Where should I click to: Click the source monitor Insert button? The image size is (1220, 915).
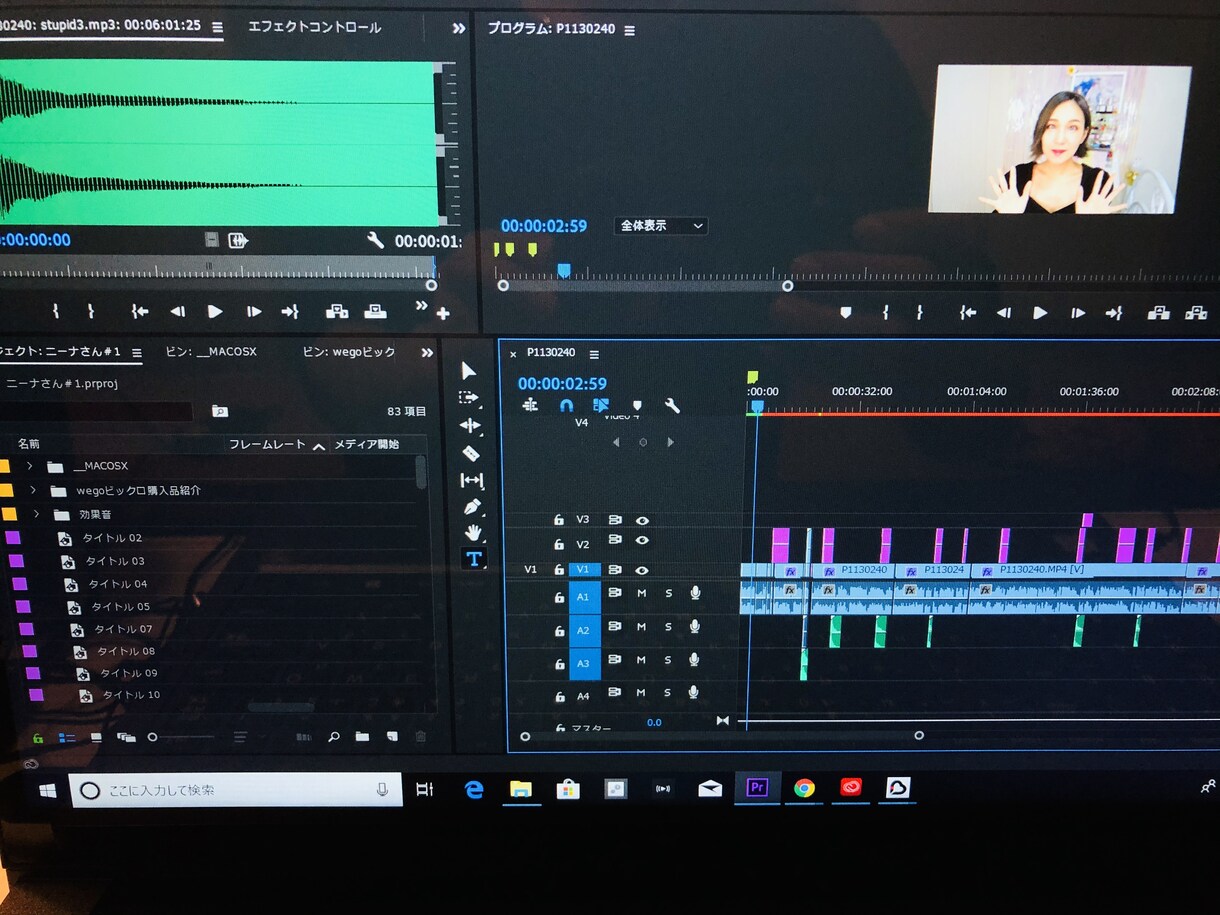click(337, 312)
